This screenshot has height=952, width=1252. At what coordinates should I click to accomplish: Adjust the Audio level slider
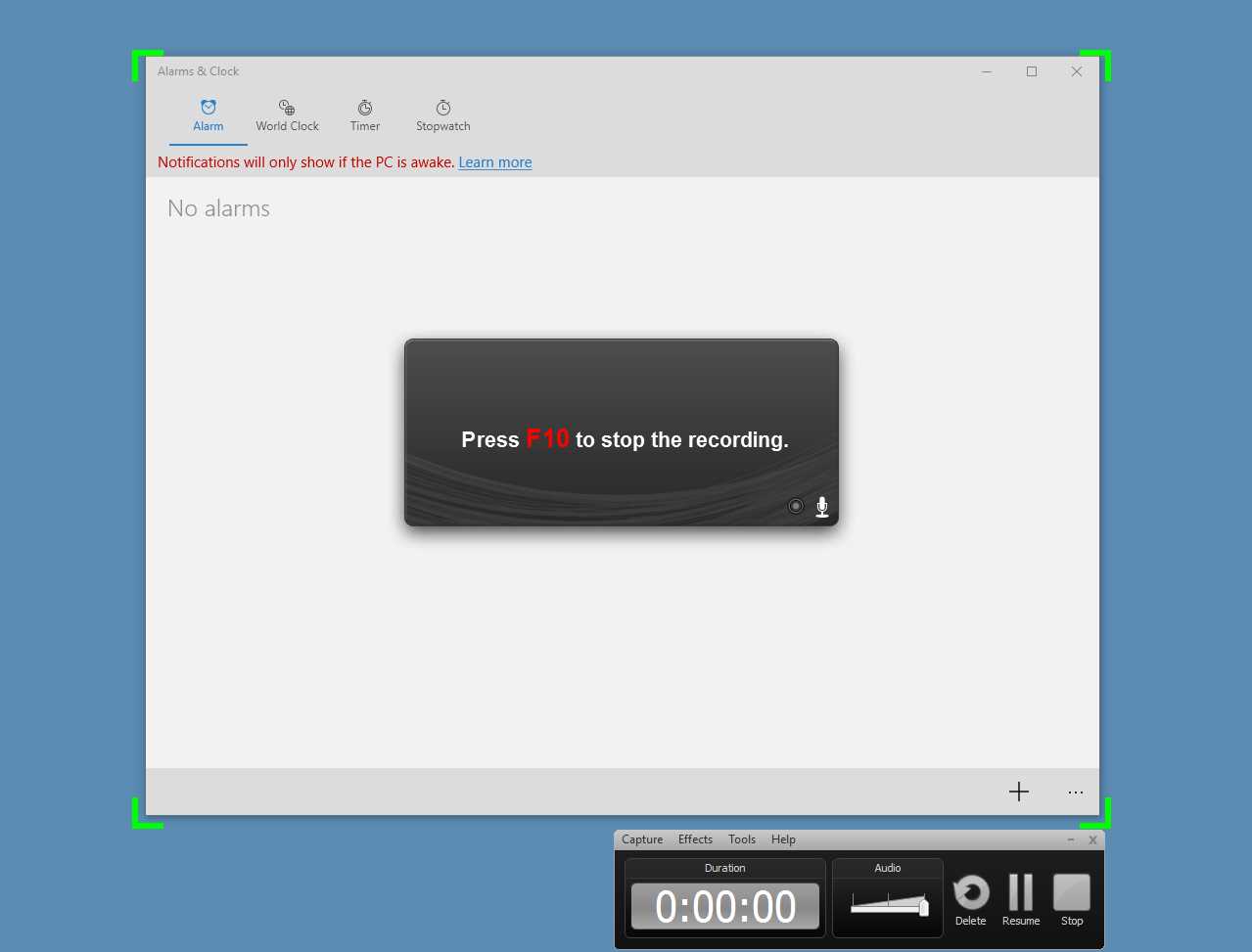(x=886, y=905)
